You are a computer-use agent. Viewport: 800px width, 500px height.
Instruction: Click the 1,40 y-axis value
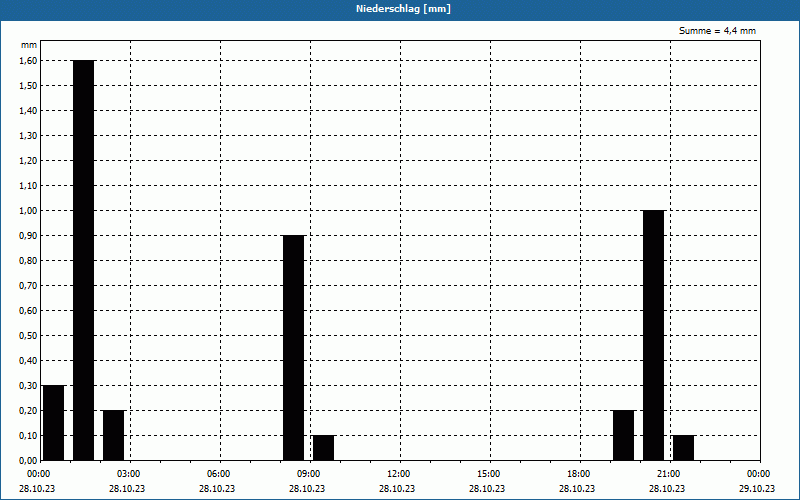click(x=28, y=111)
